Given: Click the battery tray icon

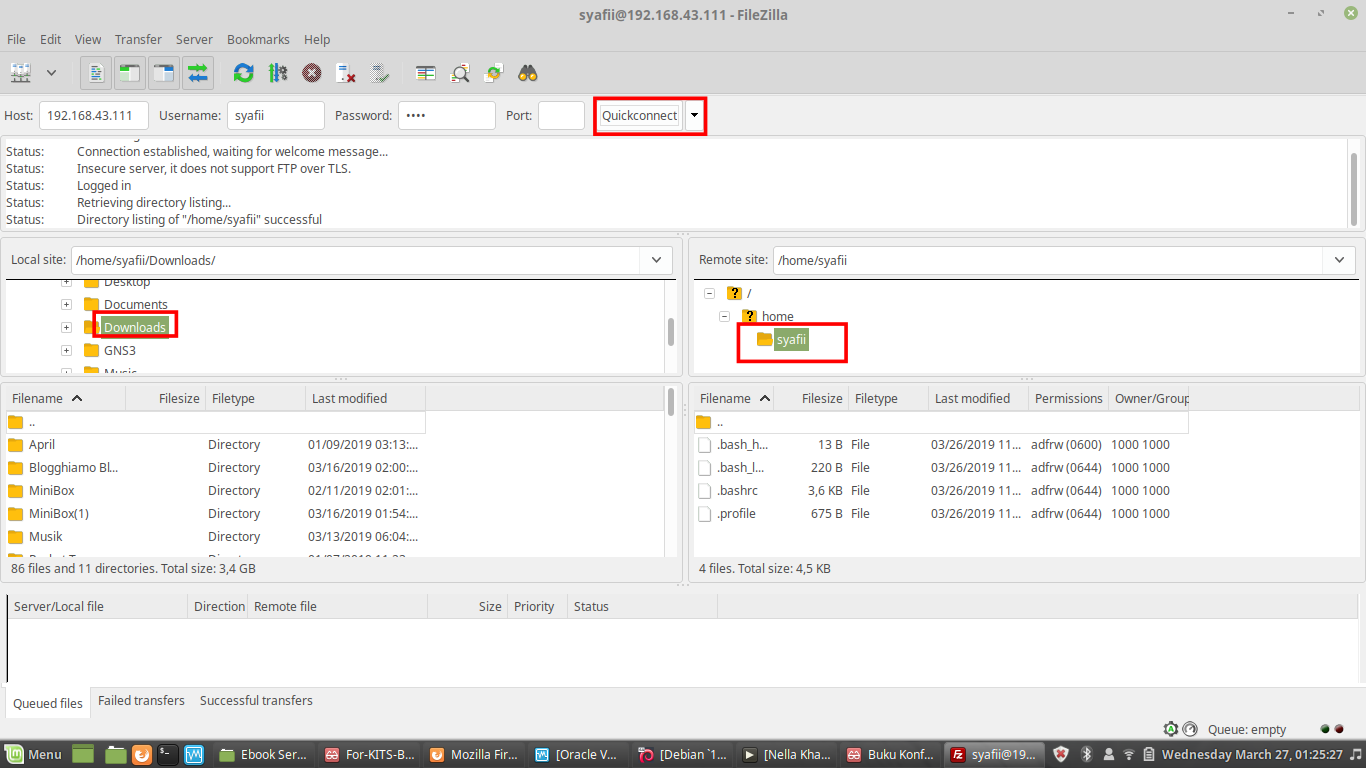Looking at the screenshot, I should [1150, 754].
